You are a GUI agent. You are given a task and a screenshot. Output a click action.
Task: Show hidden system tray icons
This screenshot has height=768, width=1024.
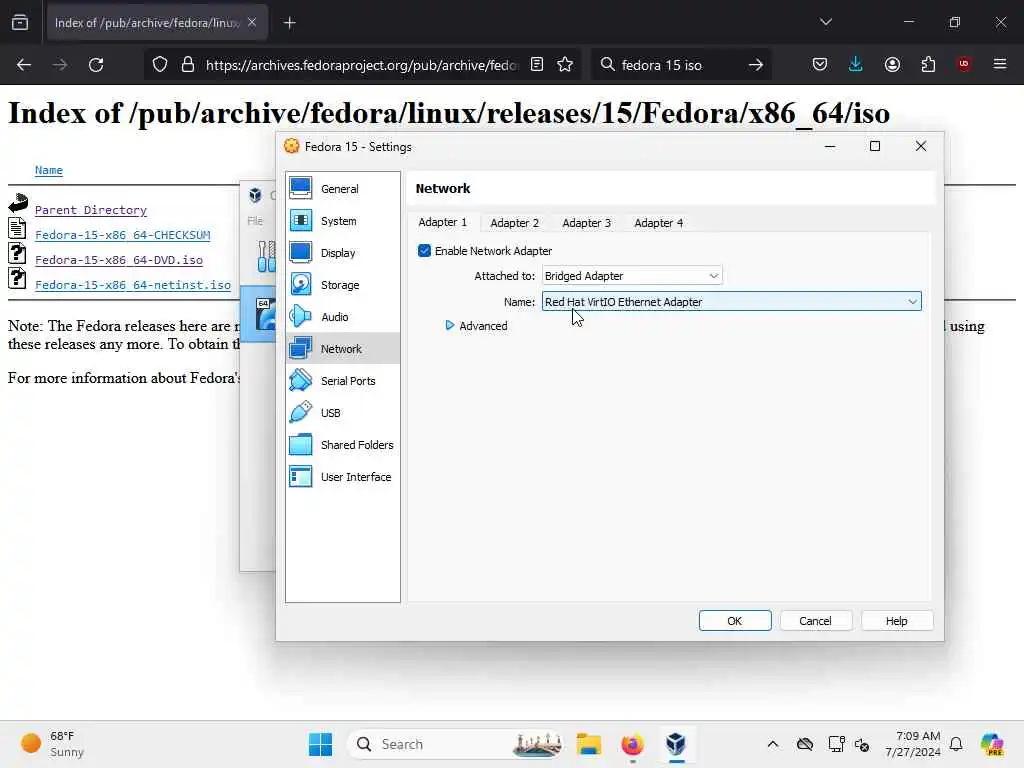click(x=773, y=744)
